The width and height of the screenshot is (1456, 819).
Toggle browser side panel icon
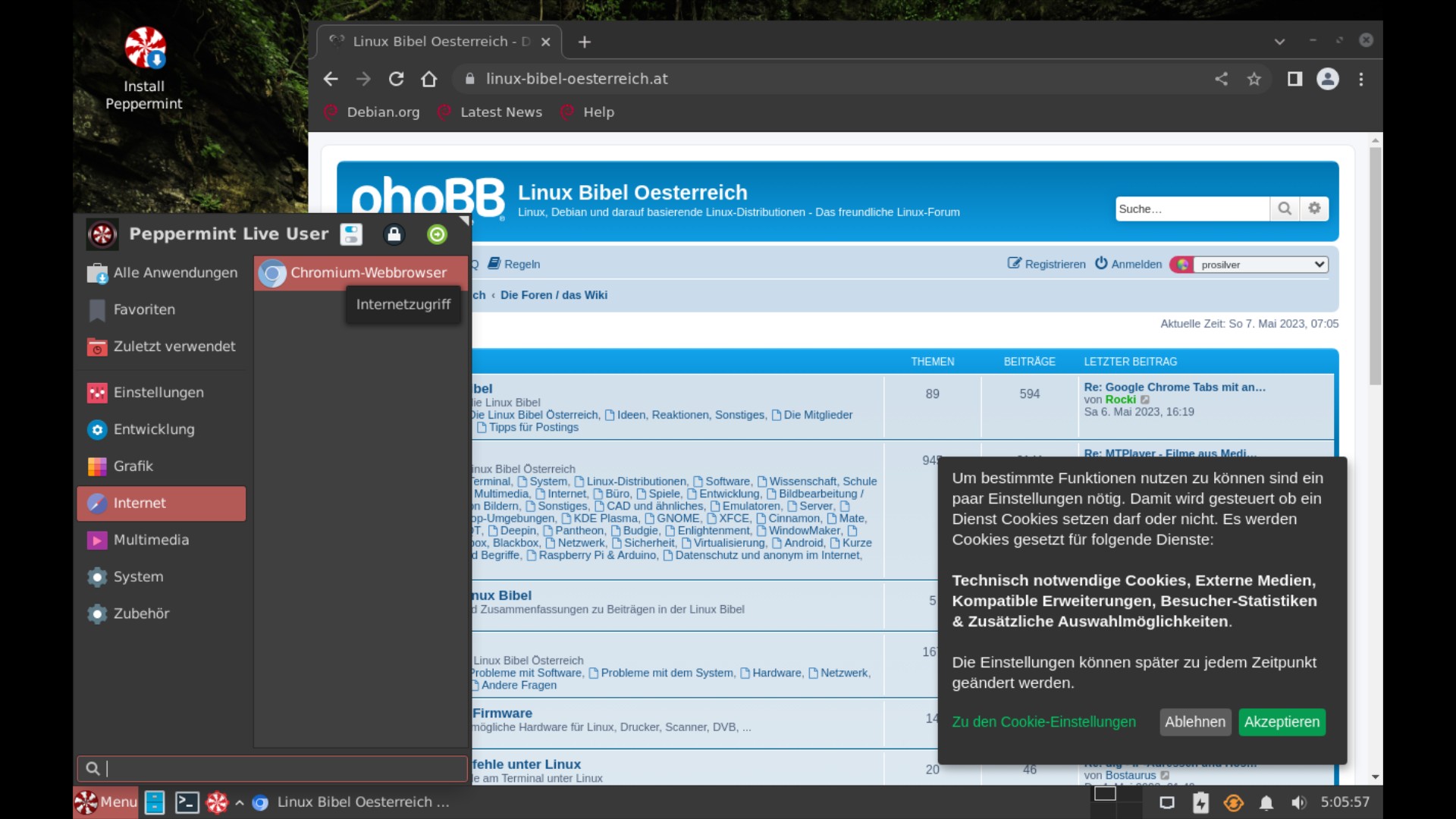(x=1294, y=79)
